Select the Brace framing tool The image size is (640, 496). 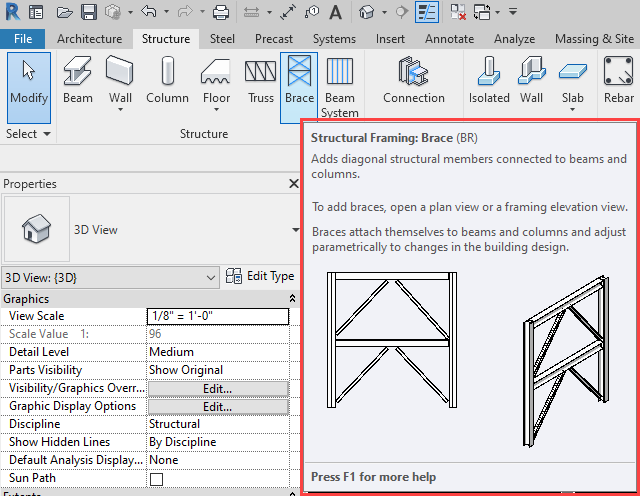(x=299, y=80)
